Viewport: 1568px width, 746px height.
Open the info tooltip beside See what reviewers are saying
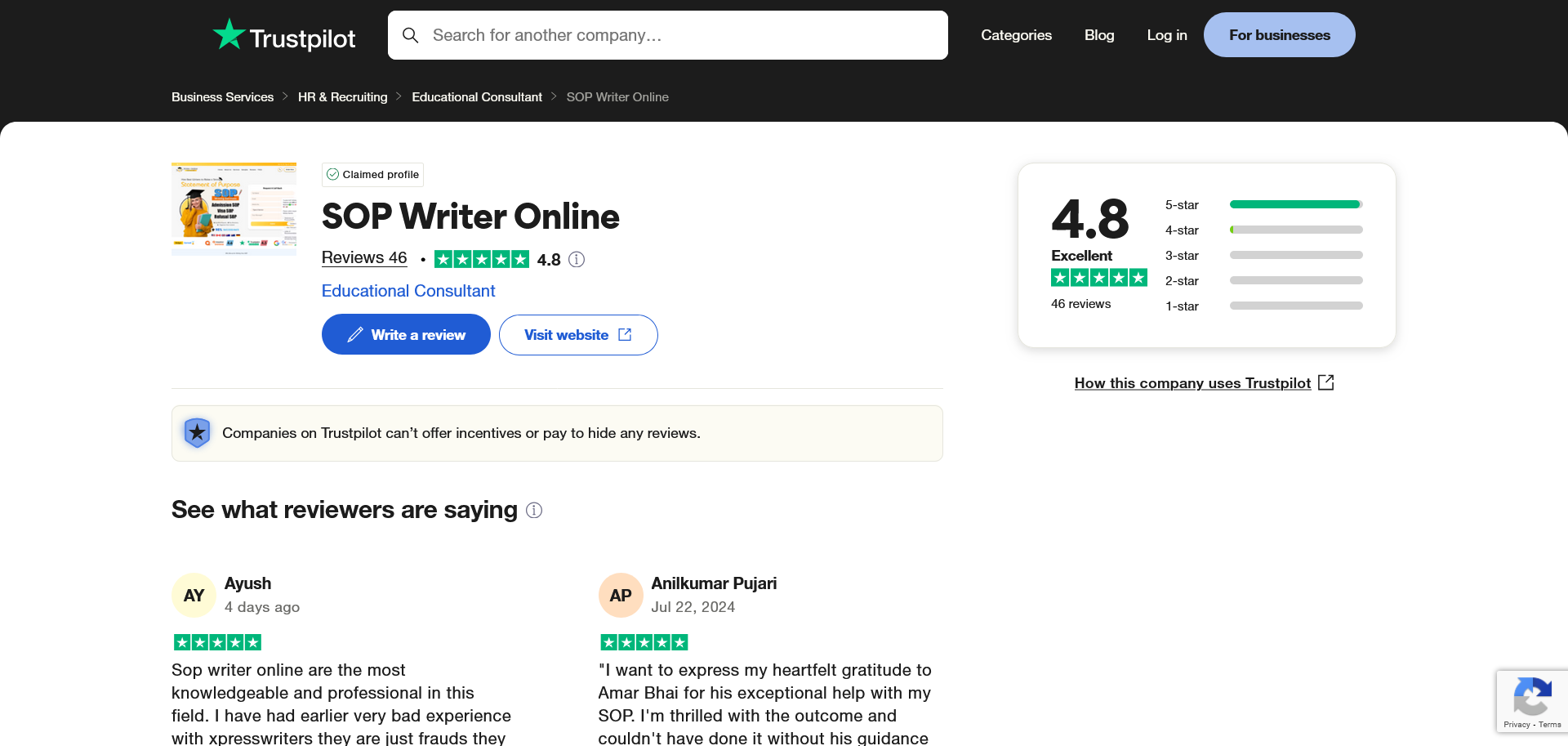[533, 510]
